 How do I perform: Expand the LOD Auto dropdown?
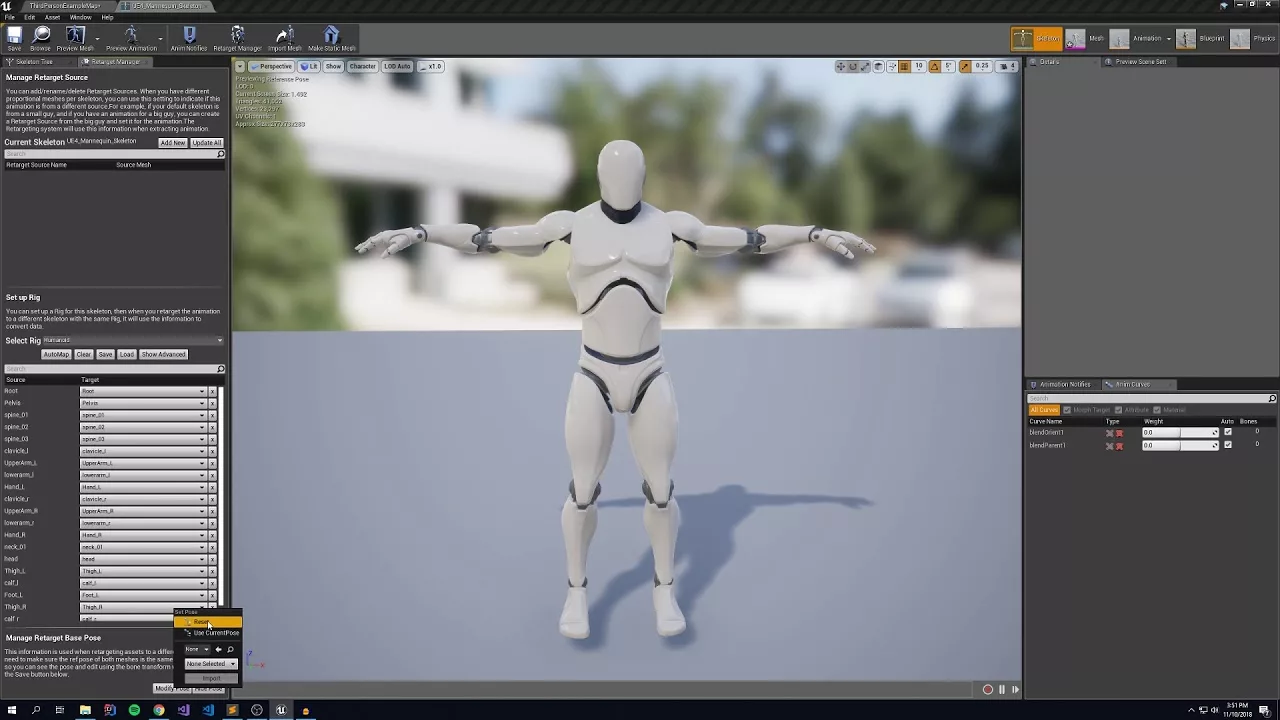pos(397,67)
